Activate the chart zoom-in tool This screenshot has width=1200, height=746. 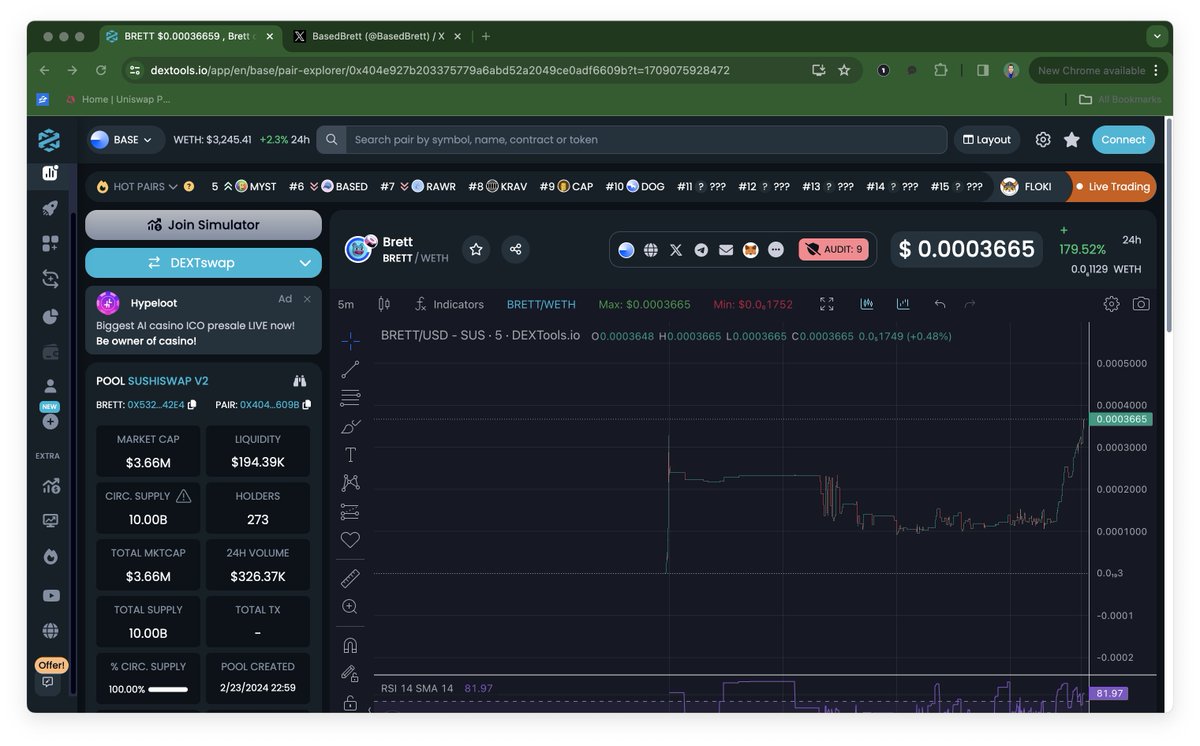click(350, 607)
